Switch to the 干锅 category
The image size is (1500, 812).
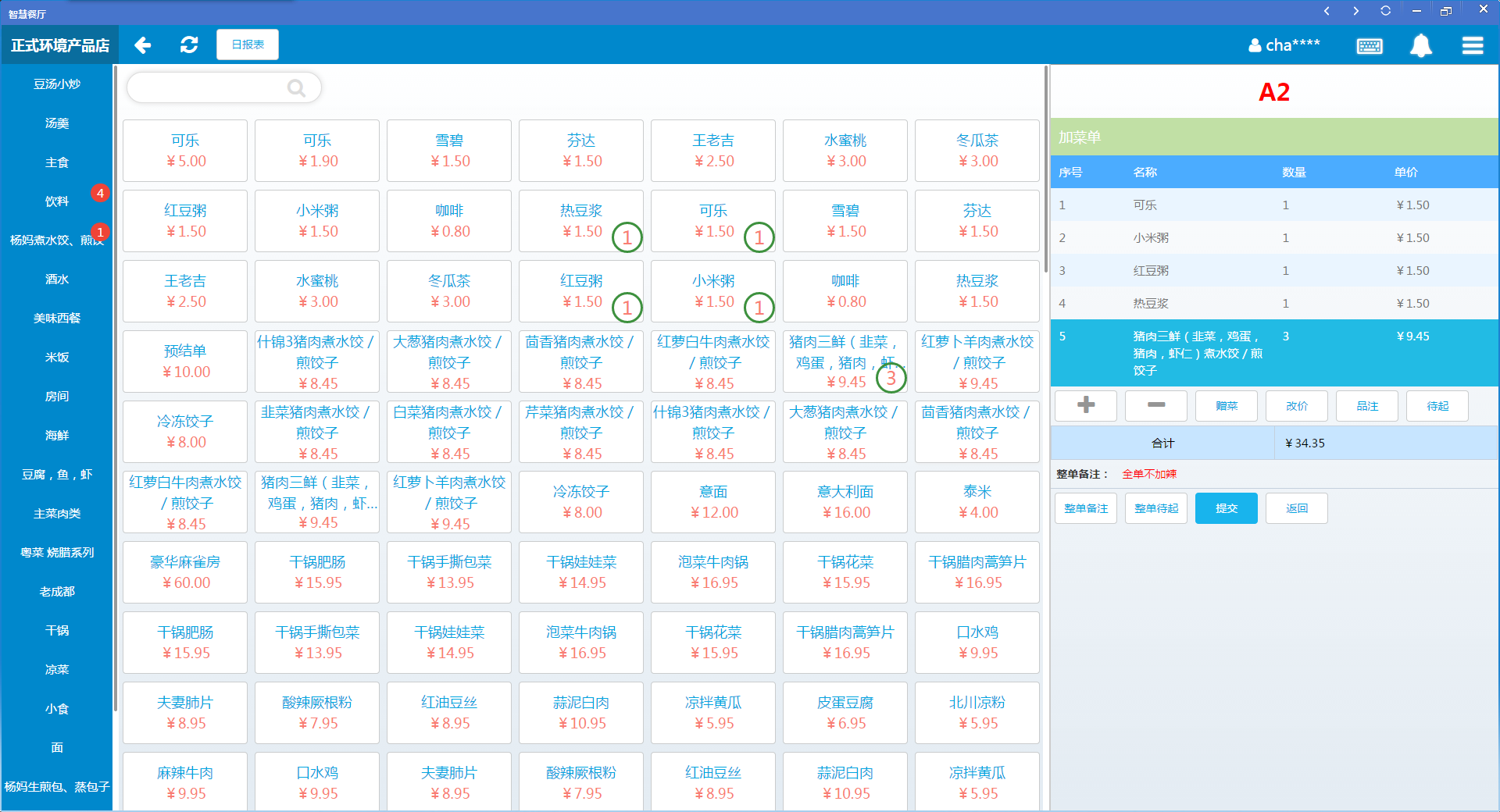click(x=57, y=631)
